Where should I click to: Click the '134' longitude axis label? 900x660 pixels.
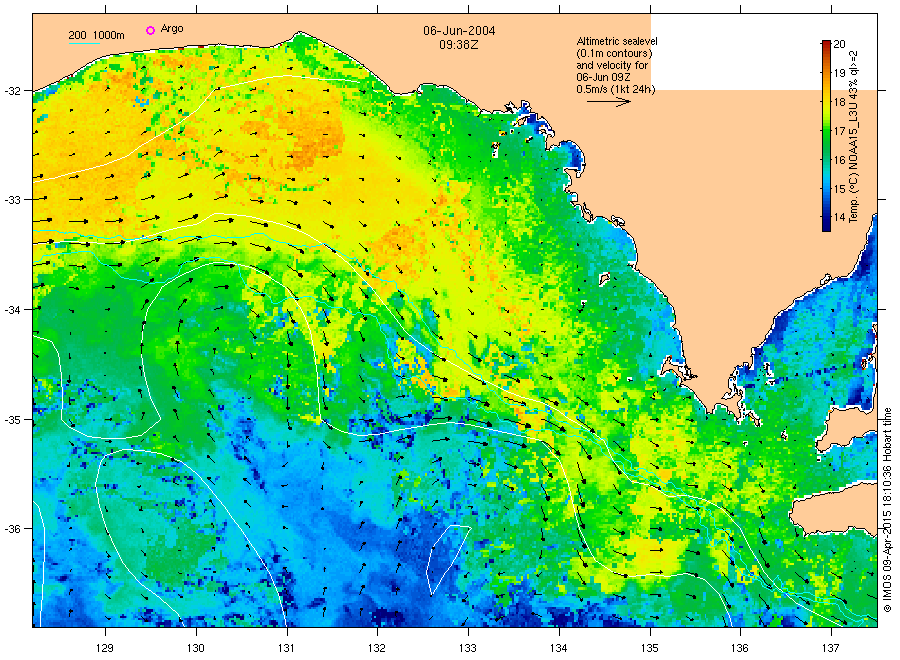tap(558, 648)
